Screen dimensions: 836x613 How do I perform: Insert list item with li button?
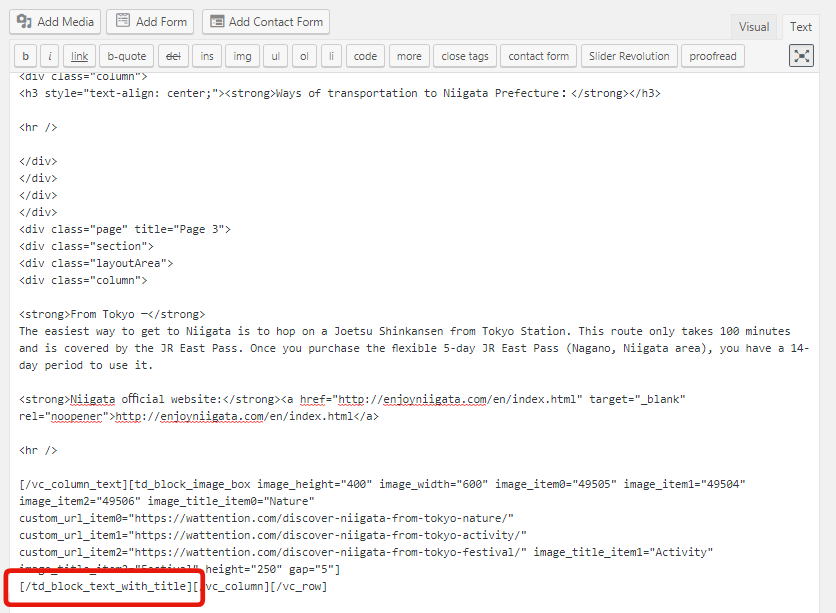331,56
